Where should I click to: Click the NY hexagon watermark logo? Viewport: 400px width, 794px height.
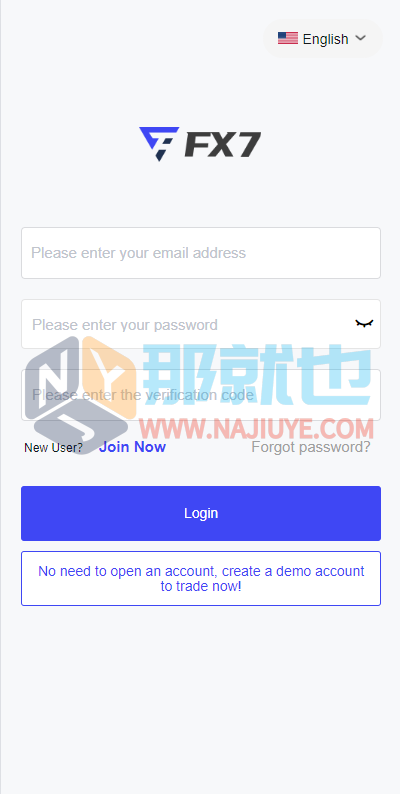click(x=80, y=394)
